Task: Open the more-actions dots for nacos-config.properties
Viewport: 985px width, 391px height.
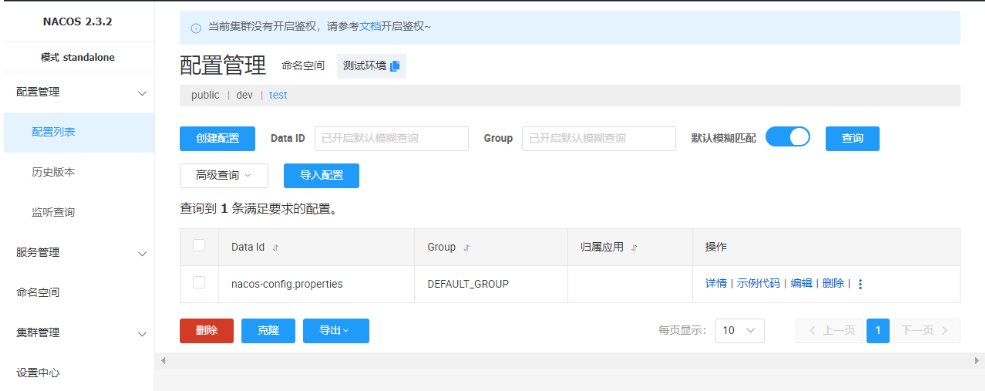Action: 860,284
